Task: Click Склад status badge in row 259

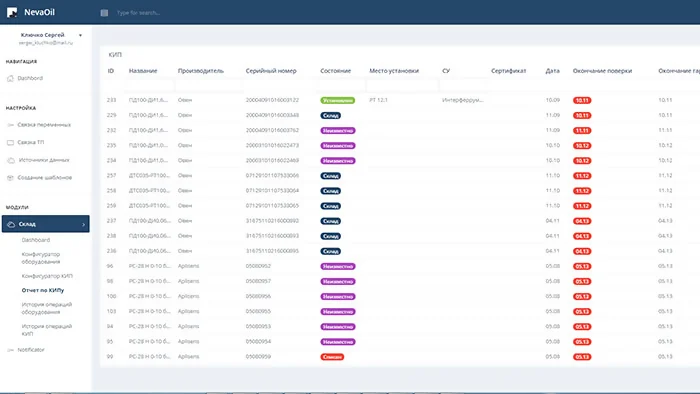Action: [x=330, y=206]
